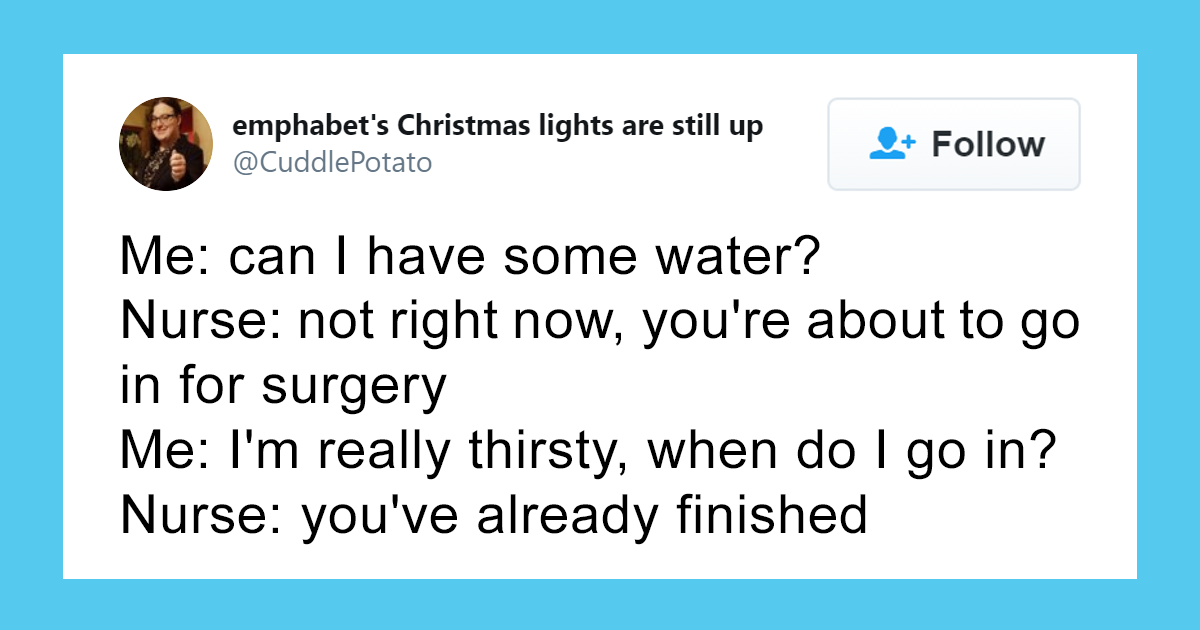Open the user's profile avatar photo

point(166,144)
